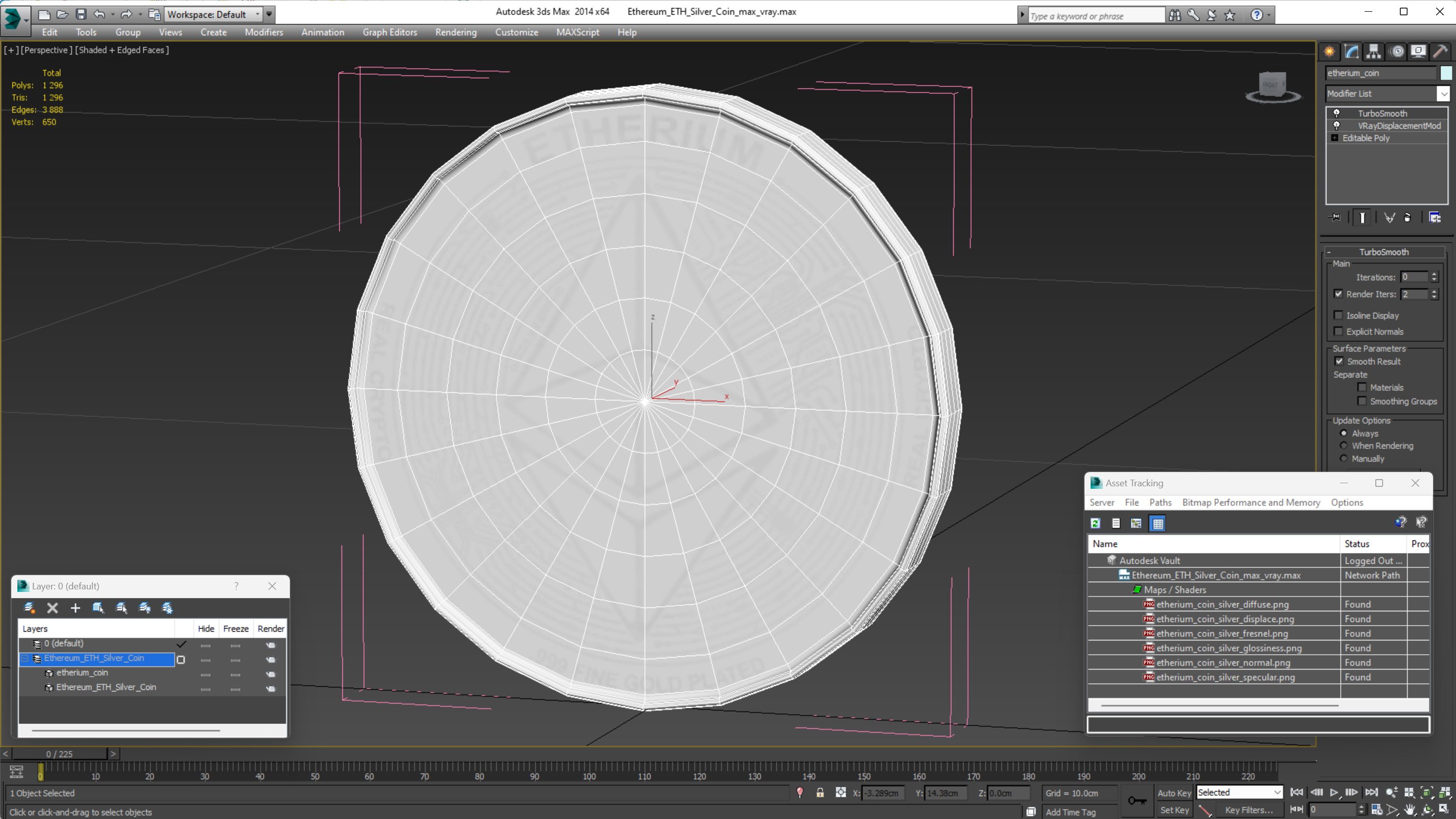The image size is (1456, 819).
Task: Click the Selection Lock toggle padlock
Action: point(820,793)
